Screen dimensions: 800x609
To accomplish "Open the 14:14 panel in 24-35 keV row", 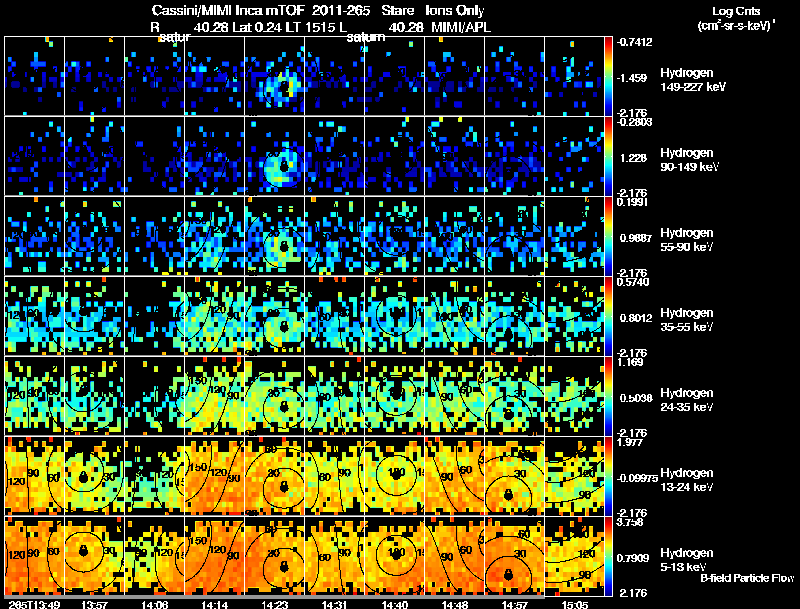I will click(215, 396).
